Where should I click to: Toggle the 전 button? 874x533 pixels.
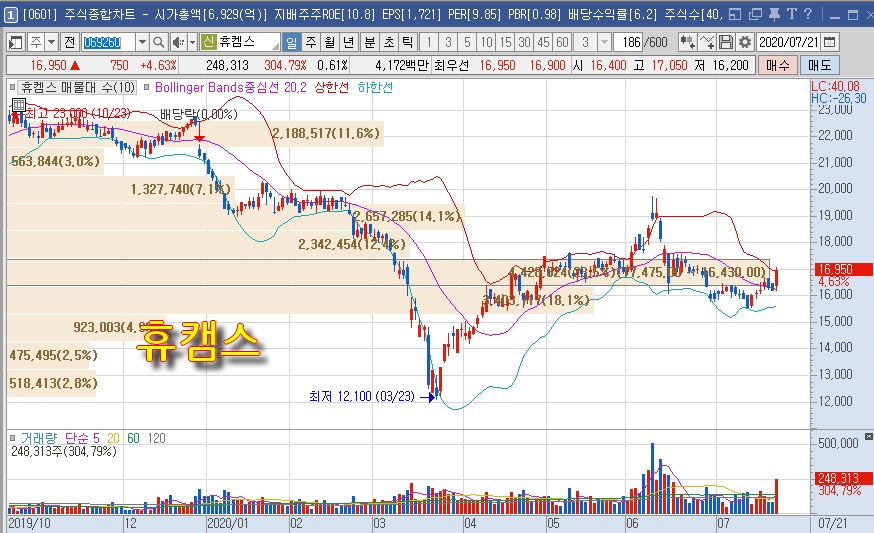tap(69, 42)
